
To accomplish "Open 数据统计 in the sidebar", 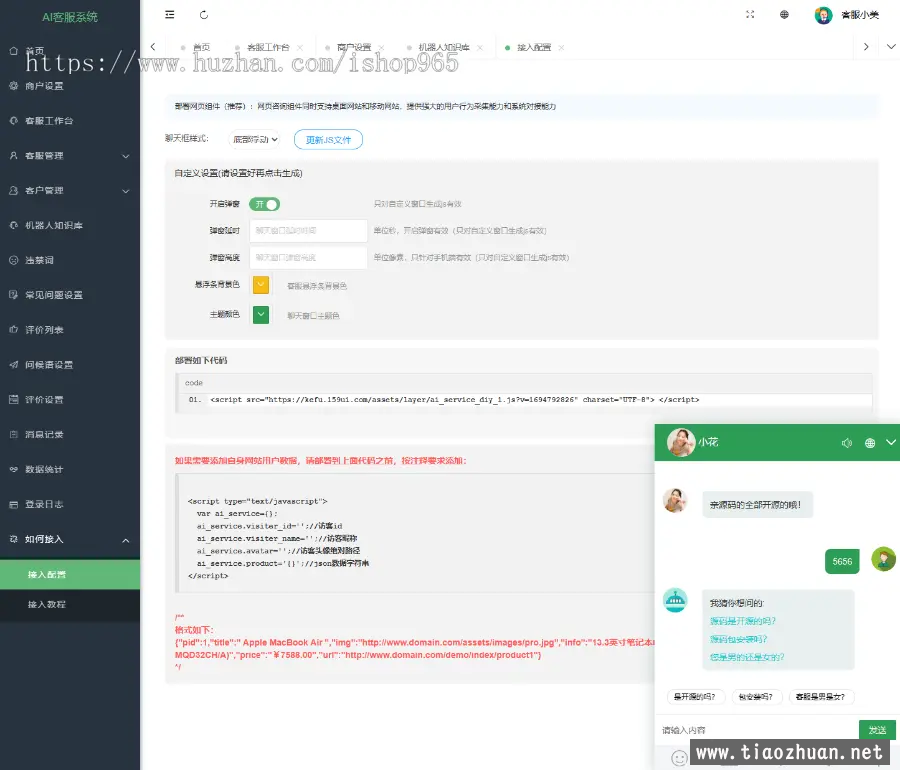I will pos(69,469).
